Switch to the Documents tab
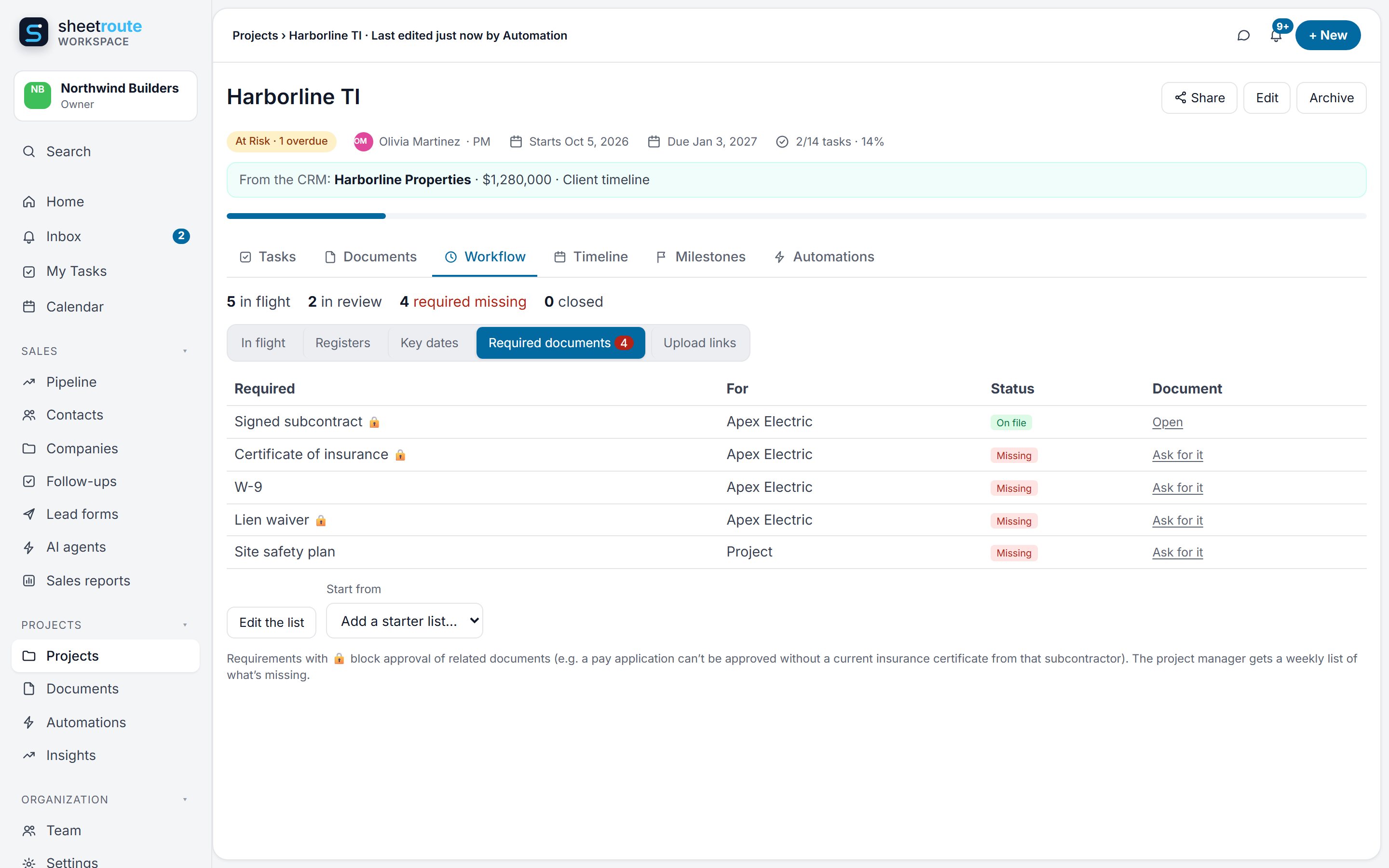 (371, 257)
